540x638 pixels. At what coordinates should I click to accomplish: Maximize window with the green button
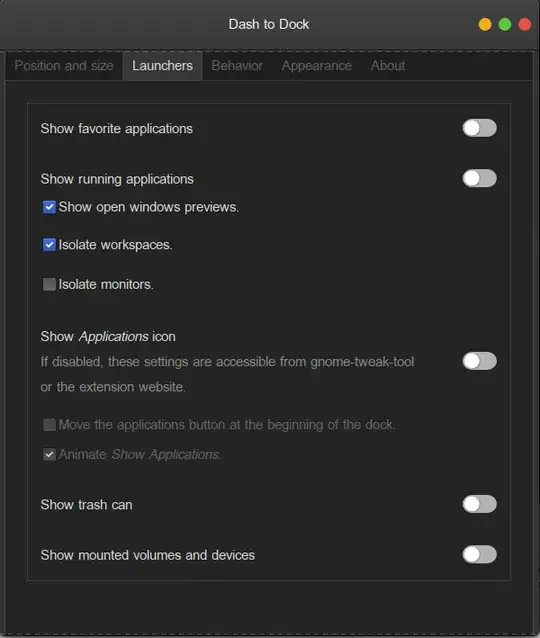(x=505, y=24)
